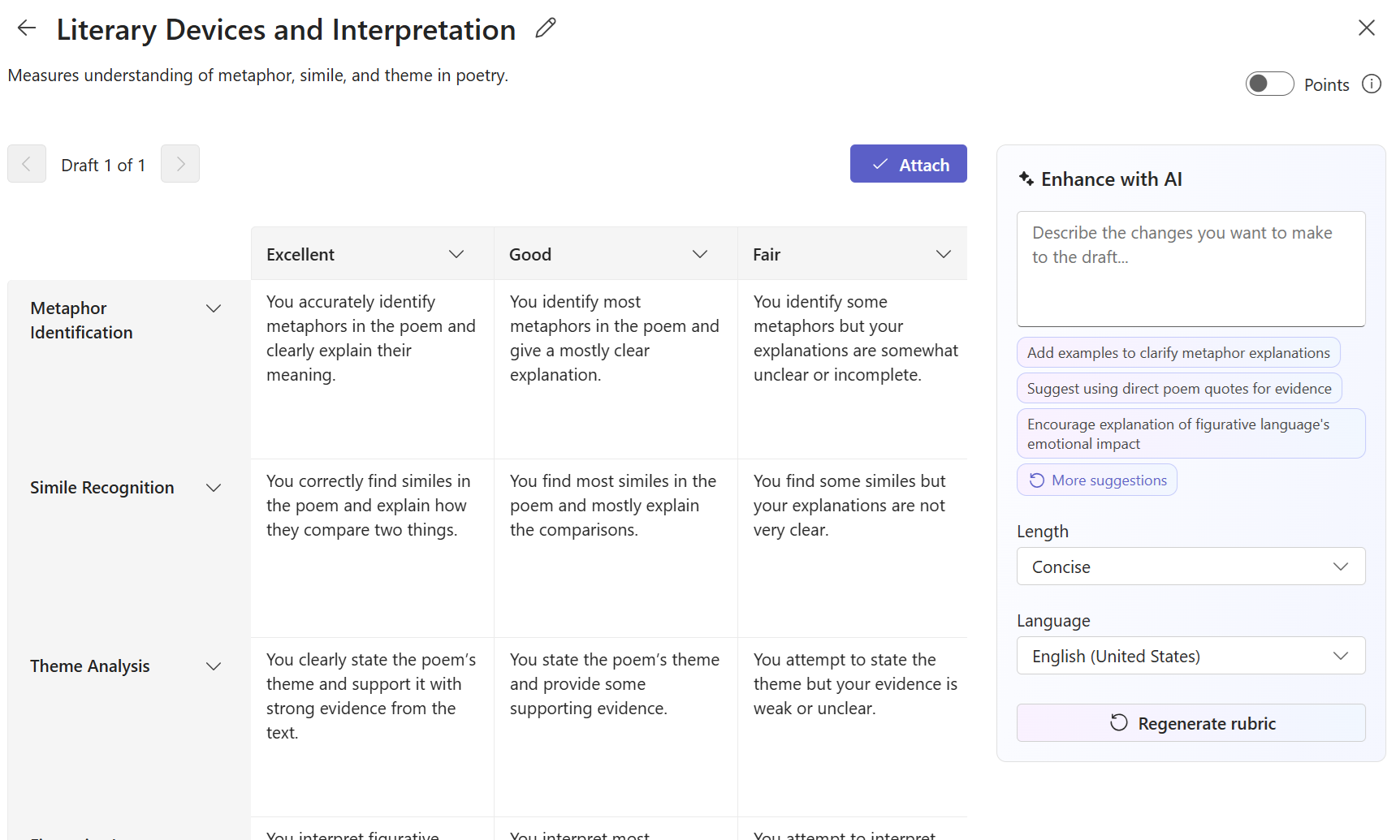The image size is (1400, 840).
Task: Edit Good cell 'You state the poem's theme'
Action: coord(616,727)
